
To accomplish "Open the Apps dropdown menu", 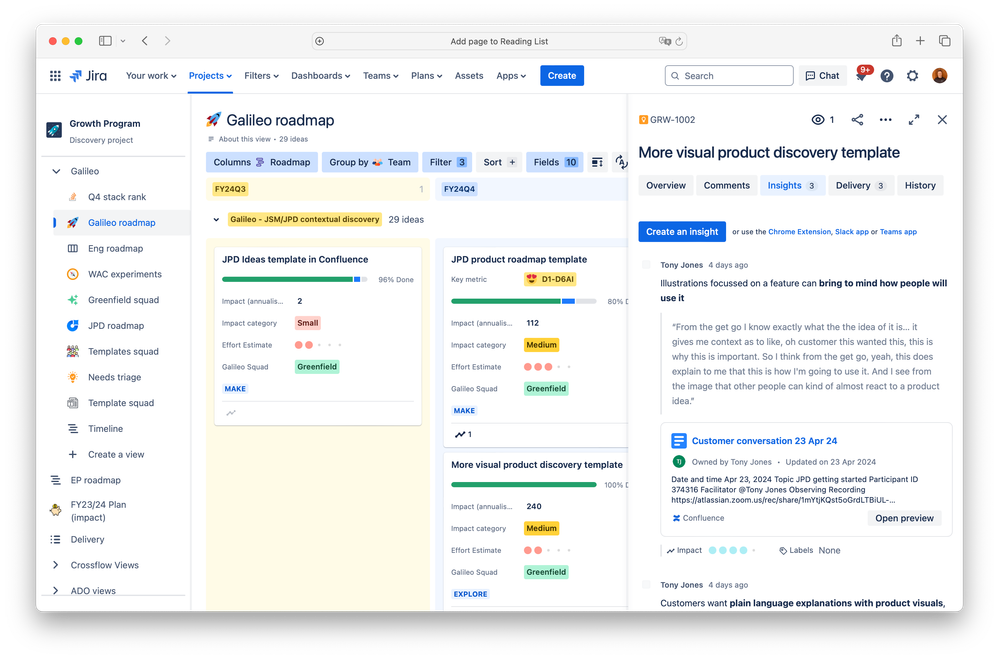I will tap(511, 76).
